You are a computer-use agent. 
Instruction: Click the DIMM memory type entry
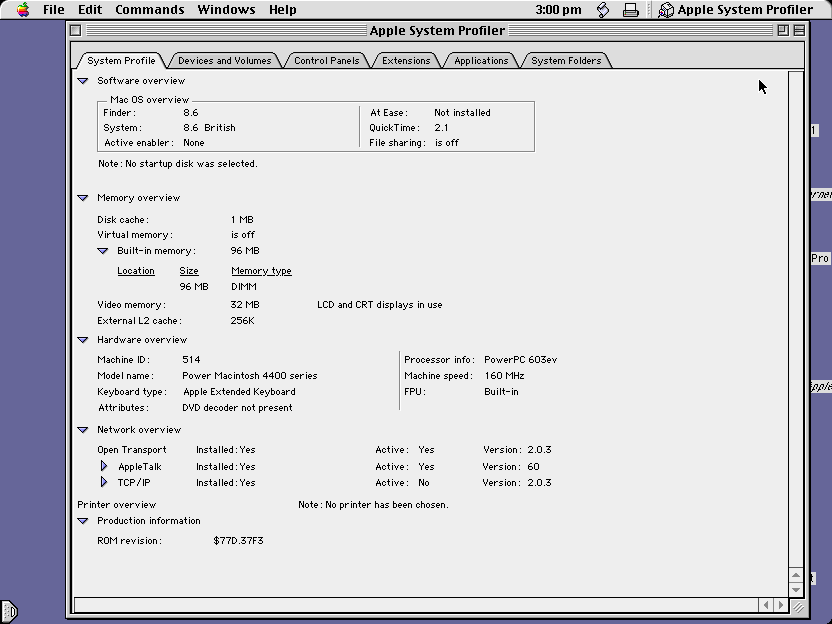coord(244,287)
